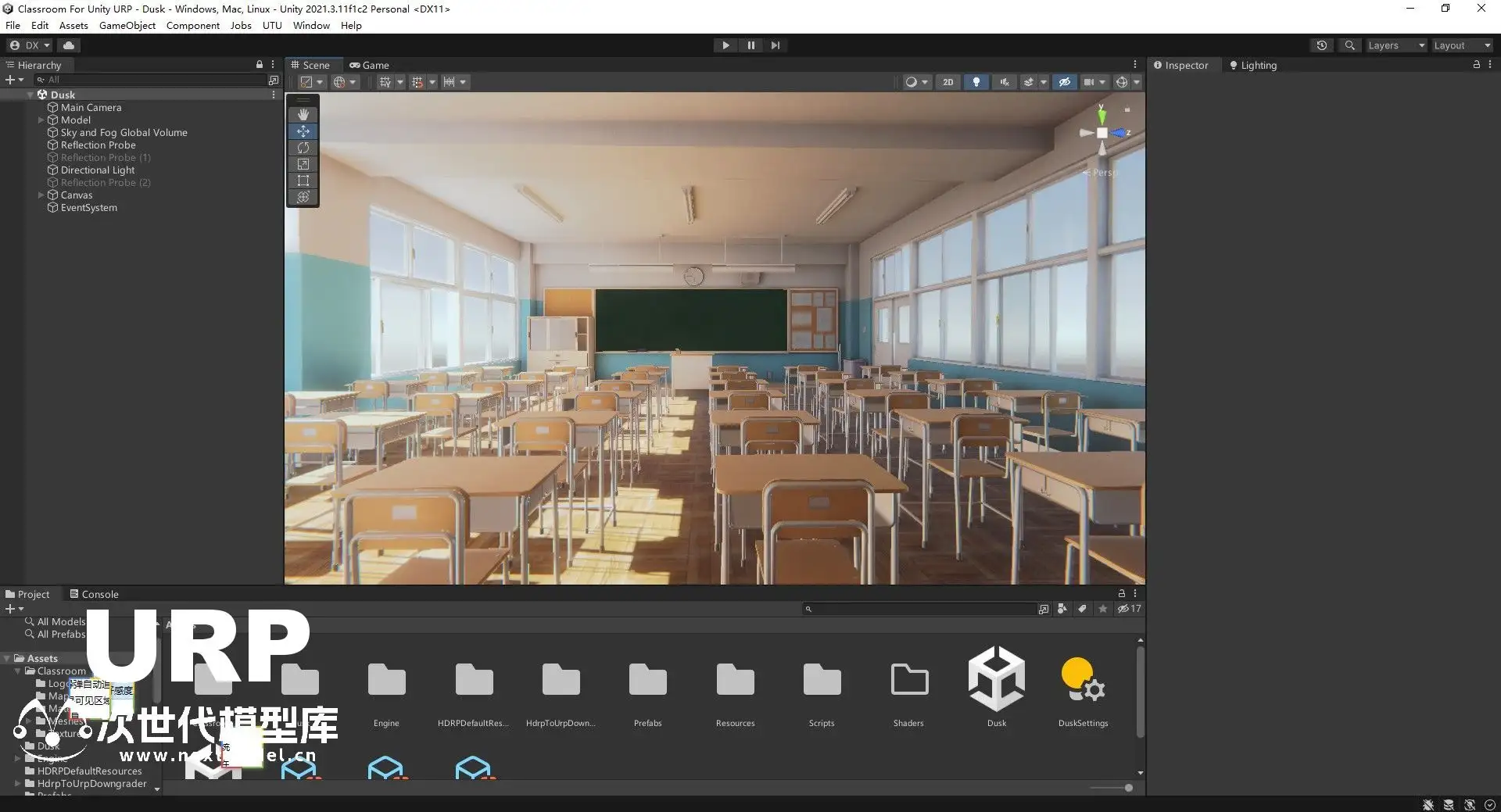Click the Project panel search field
The height and width of the screenshot is (812, 1501).
tap(922, 609)
